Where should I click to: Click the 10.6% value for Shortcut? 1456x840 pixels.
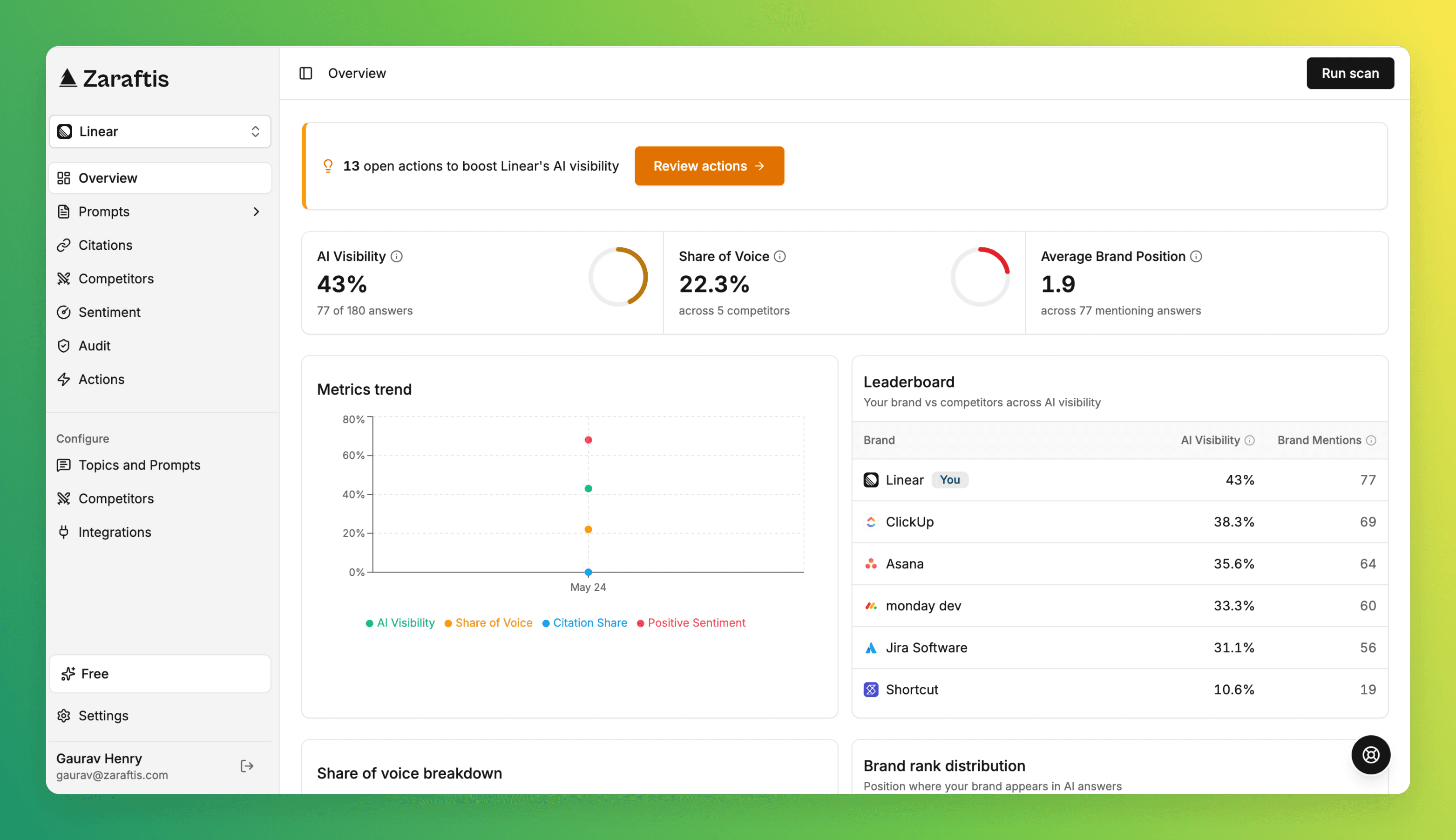point(1233,690)
